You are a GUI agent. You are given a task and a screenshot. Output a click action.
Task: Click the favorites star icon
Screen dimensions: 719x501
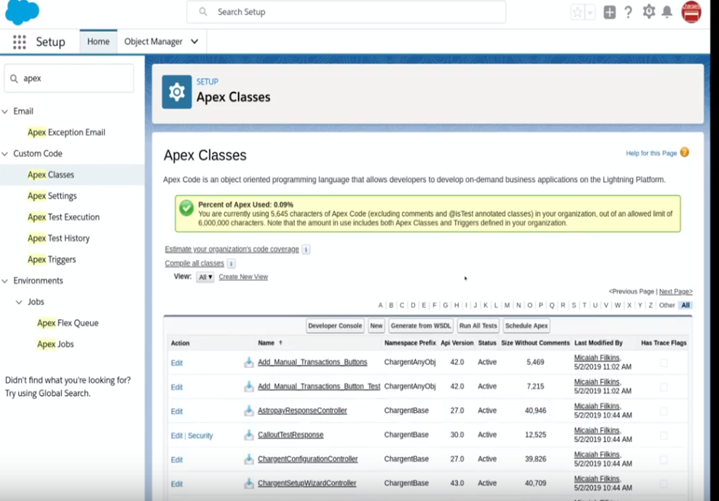577,12
